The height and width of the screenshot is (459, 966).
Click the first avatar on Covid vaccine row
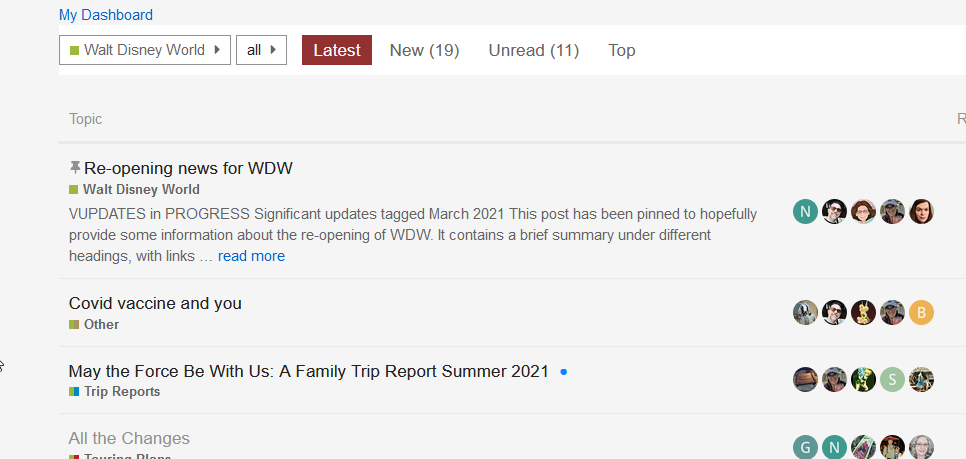tap(805, 313)
